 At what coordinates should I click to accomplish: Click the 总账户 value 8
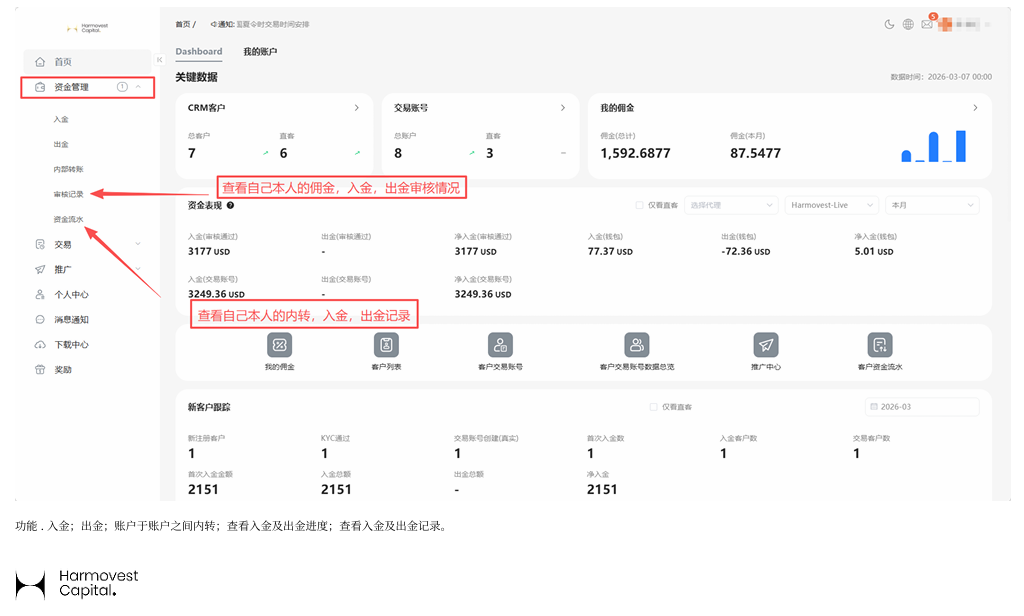(398, 154)
